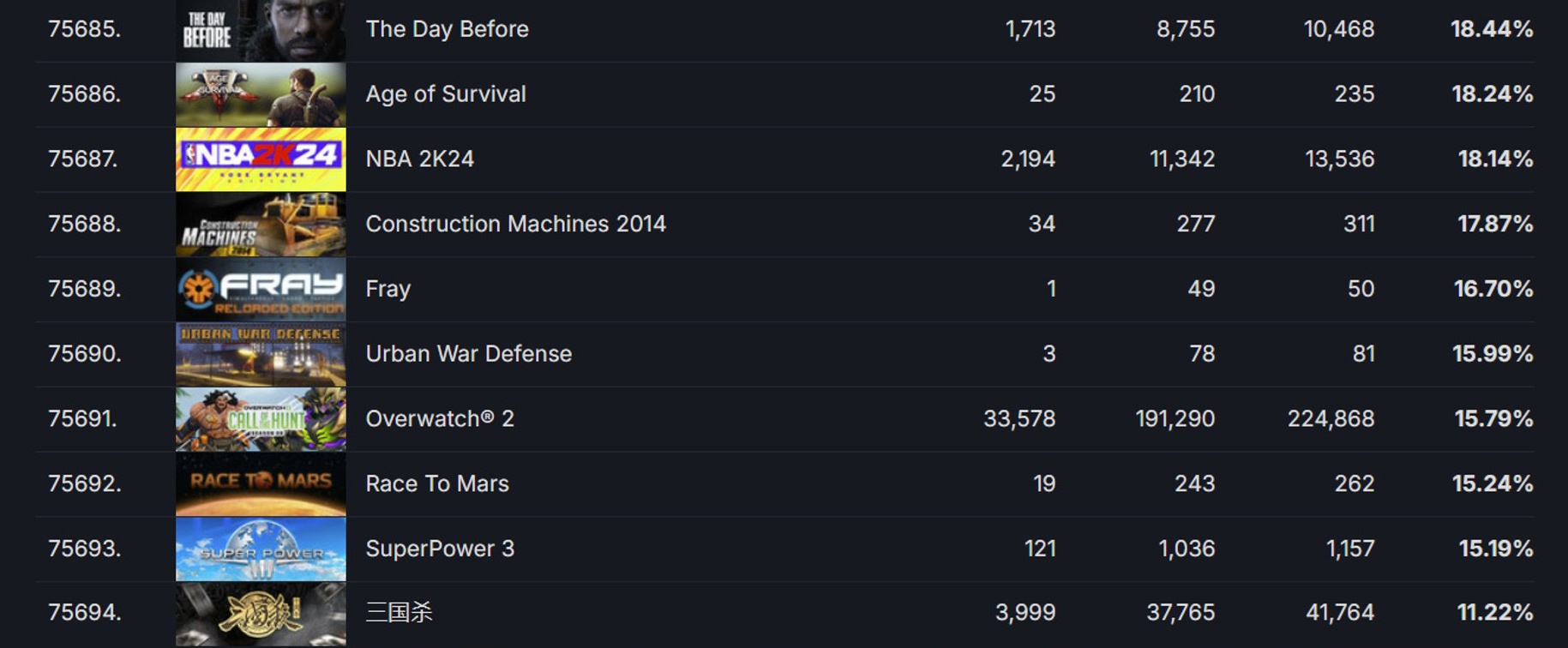Click the Age of Survival title
Image resolution: width=1568 pixels, height=648 pixels.
pos(446,94)
